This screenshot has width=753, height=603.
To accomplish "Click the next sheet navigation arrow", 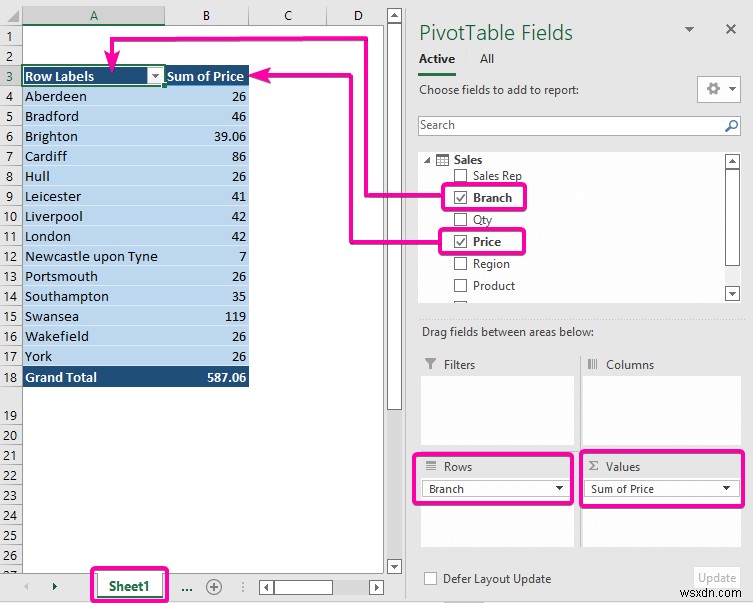I will pyautogui.click(x=54, y=587).
